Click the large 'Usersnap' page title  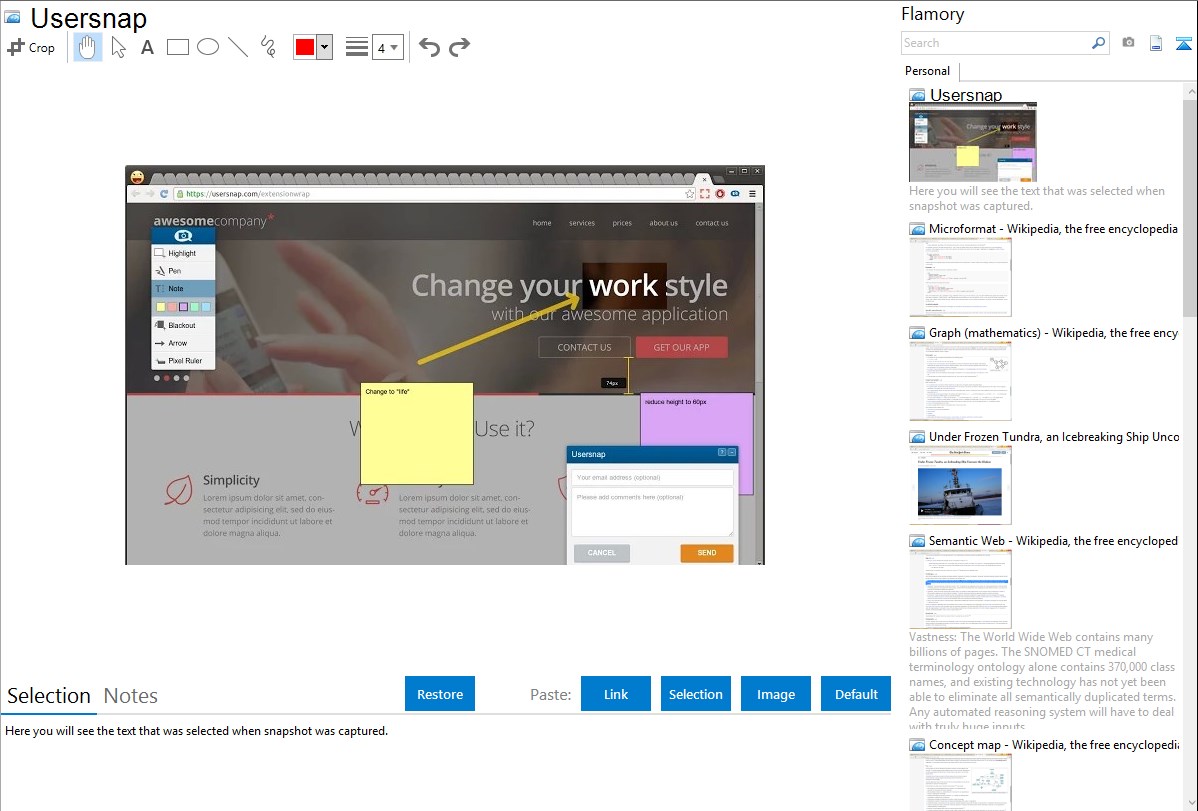click(89, 18)
